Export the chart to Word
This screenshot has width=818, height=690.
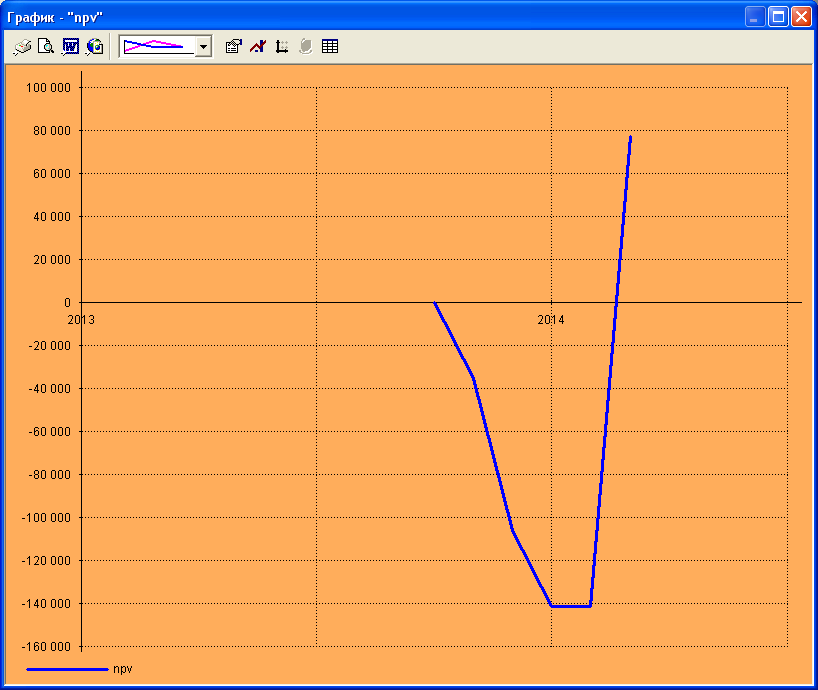[70, 47]
